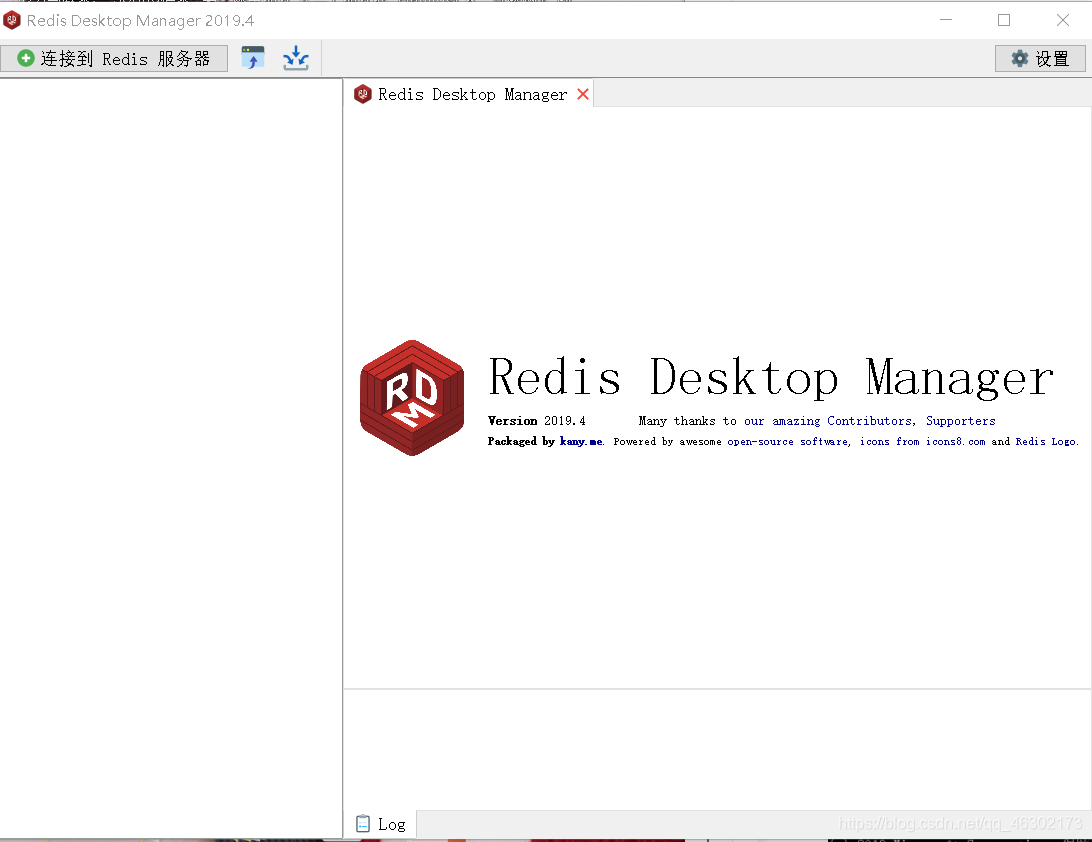Minimize the Redis Desktop Manager window
1092x842 pixels.
point(946,20)
